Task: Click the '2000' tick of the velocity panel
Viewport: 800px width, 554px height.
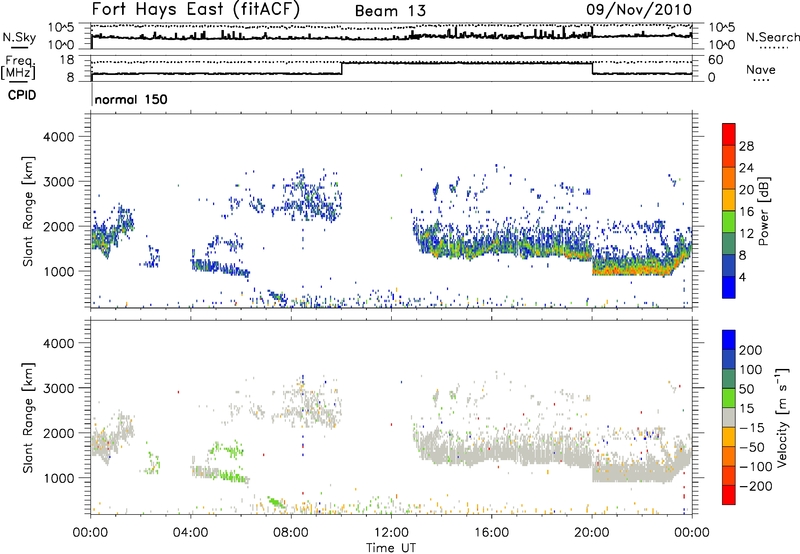Action: pyautogui.click(x=58, y=433)
